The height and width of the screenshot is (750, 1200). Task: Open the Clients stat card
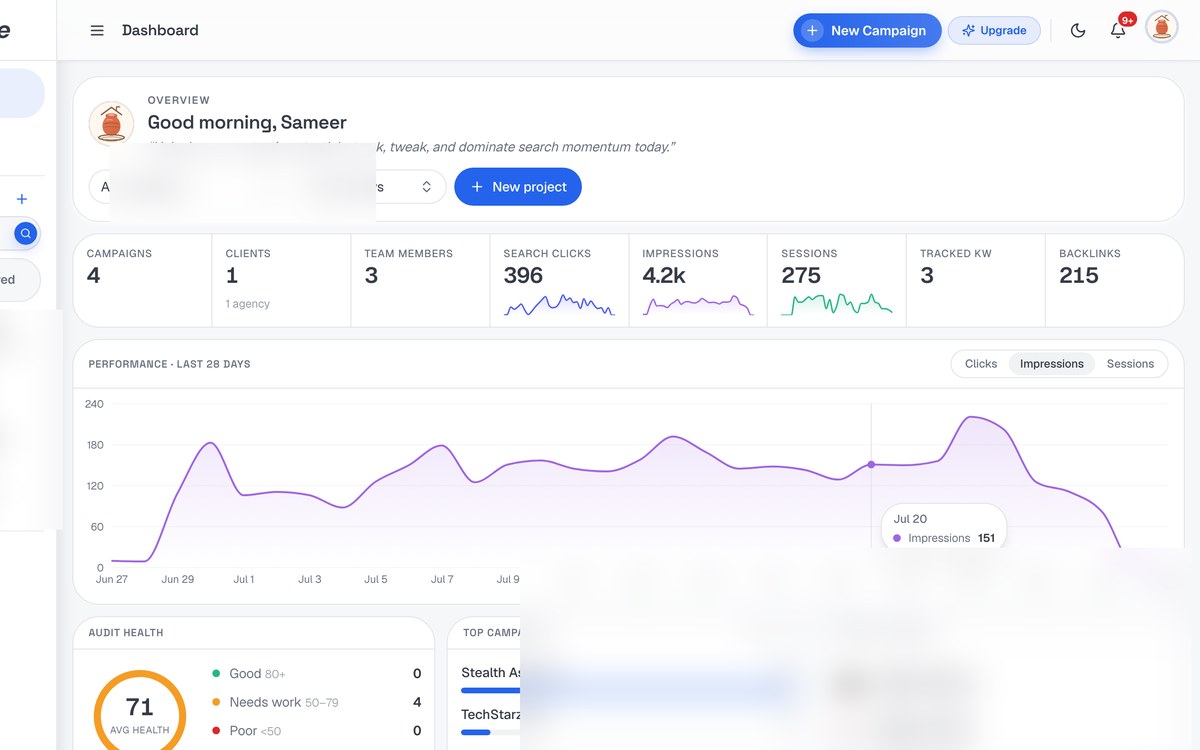(282, 281)
